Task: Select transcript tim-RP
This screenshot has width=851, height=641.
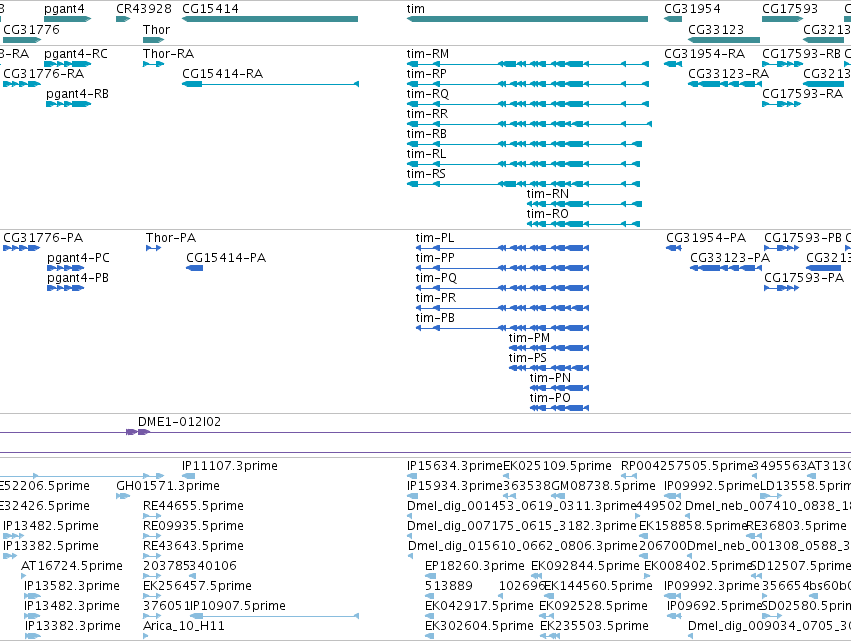Action: (x=528, y=84)
